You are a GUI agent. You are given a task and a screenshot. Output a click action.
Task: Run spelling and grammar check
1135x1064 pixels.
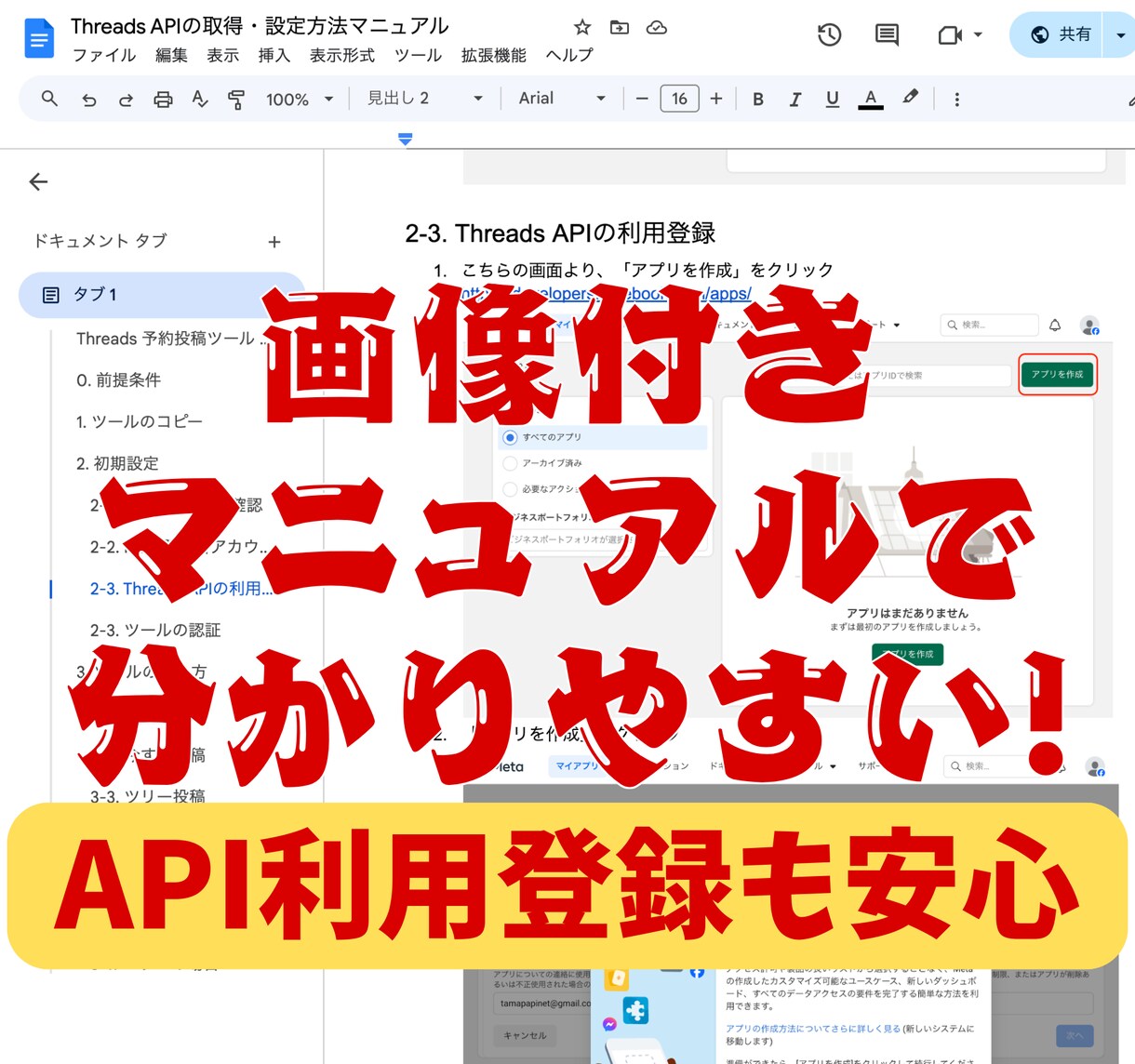199,100
